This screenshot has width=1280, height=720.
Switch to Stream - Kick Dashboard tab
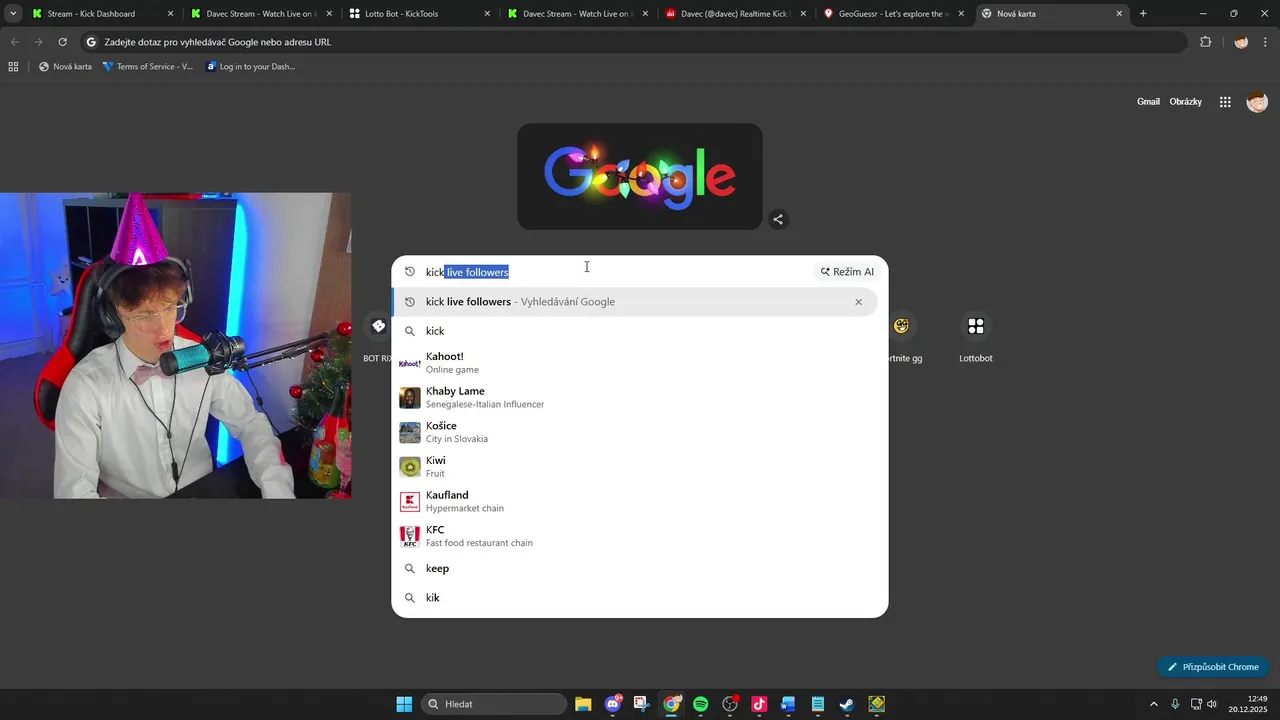tap(103, 14)
